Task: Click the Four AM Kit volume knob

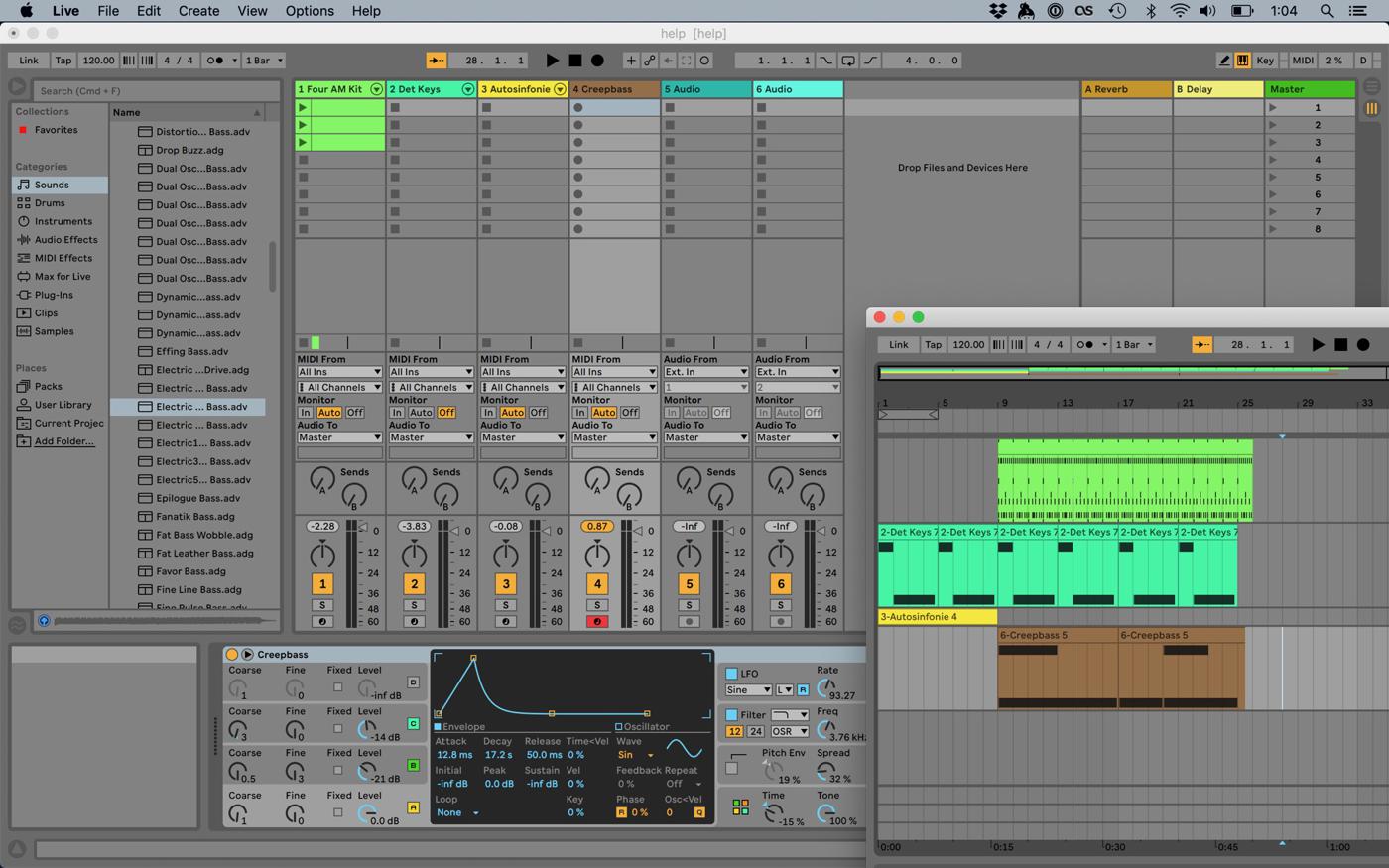Action: [x=322, y=555]
